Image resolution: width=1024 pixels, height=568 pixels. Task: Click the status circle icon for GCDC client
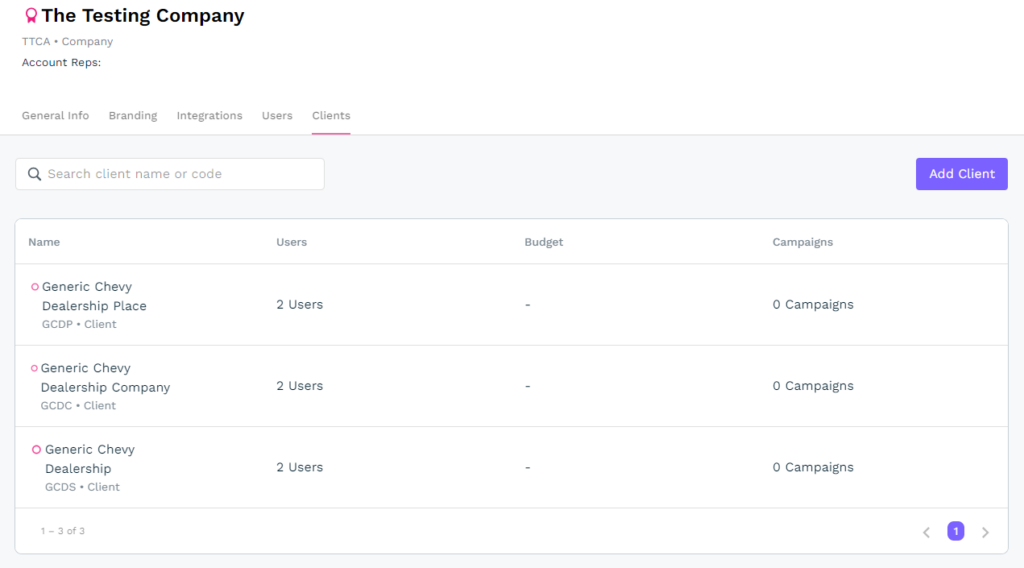click(34, 368)
